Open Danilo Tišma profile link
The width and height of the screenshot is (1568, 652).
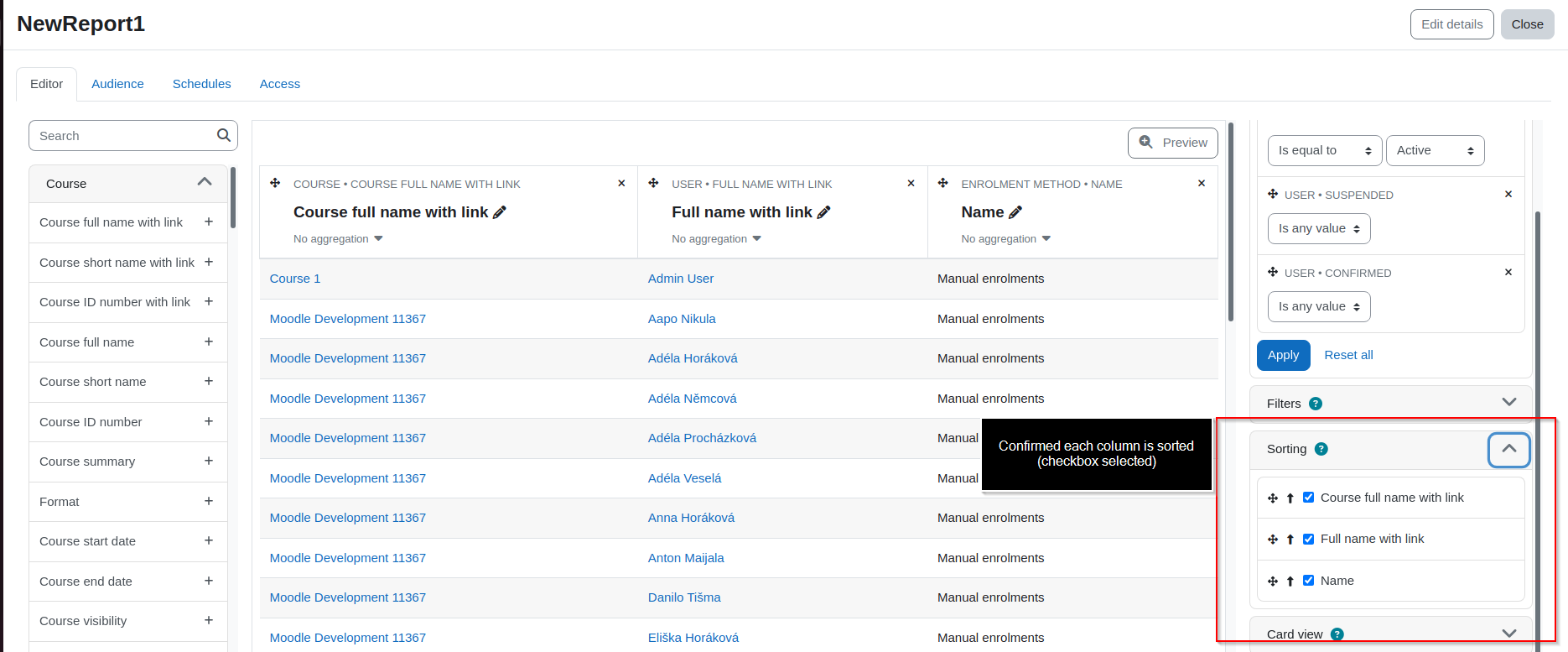(x=684, y=597)
